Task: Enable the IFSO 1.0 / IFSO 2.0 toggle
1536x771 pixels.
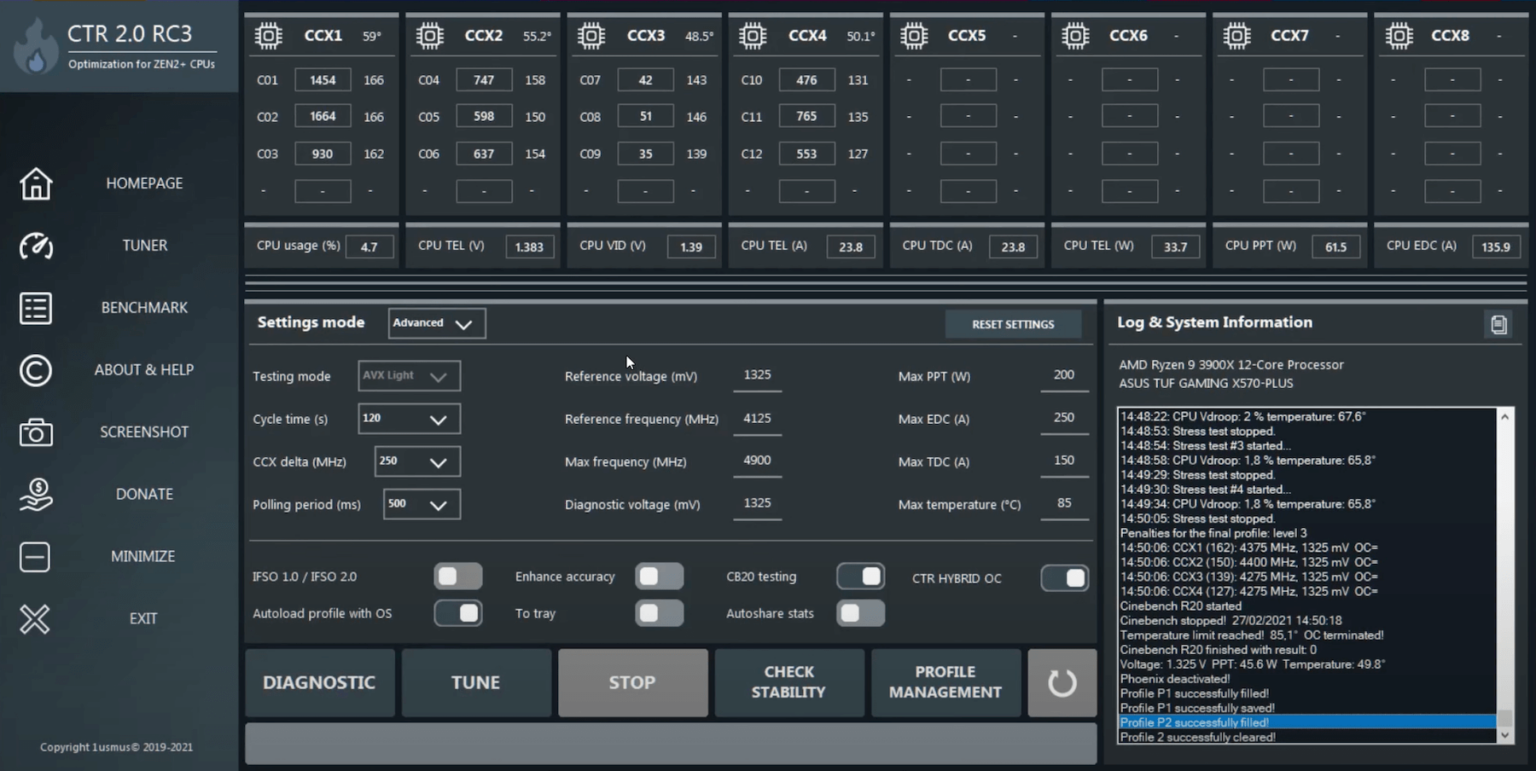Action: (x=458, y=577)
